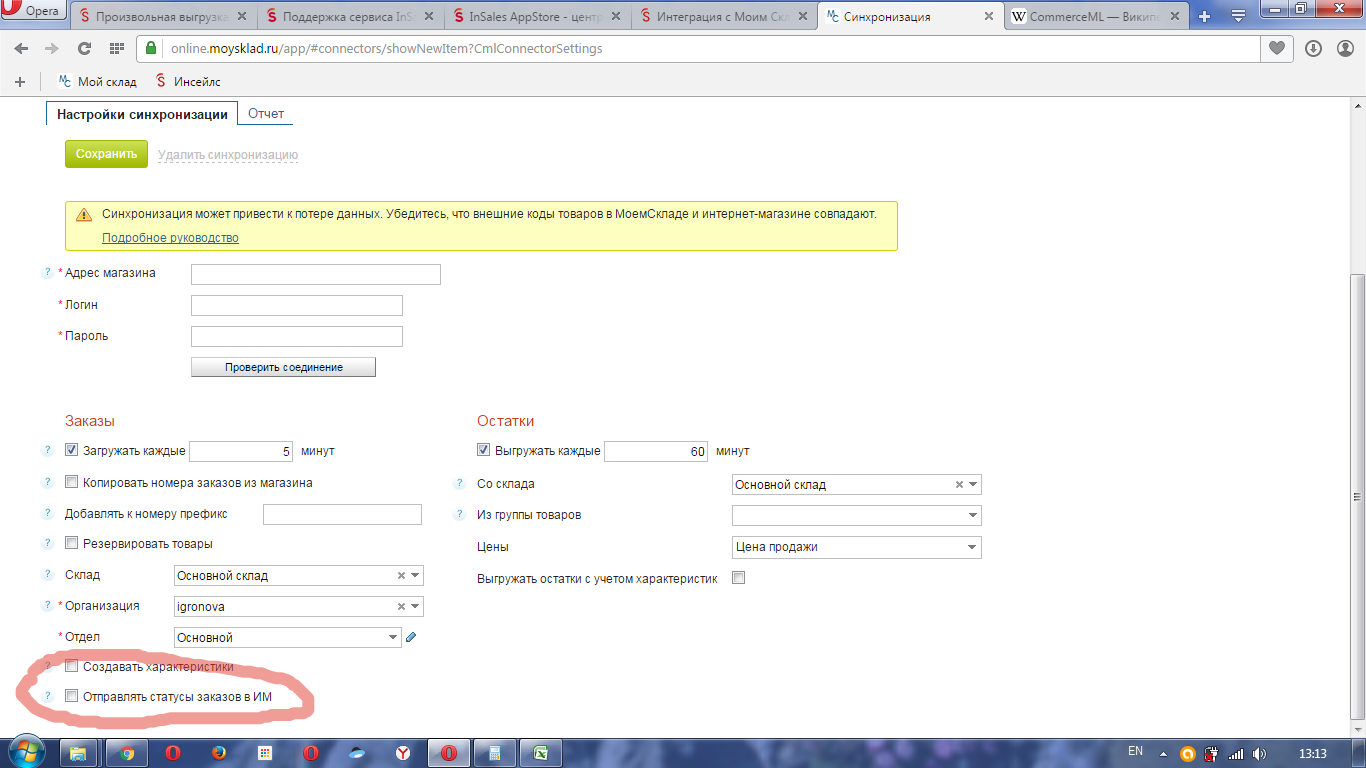Open Windows Start menu
Viewport: 1366px width, 768px height.
[27, 752]
